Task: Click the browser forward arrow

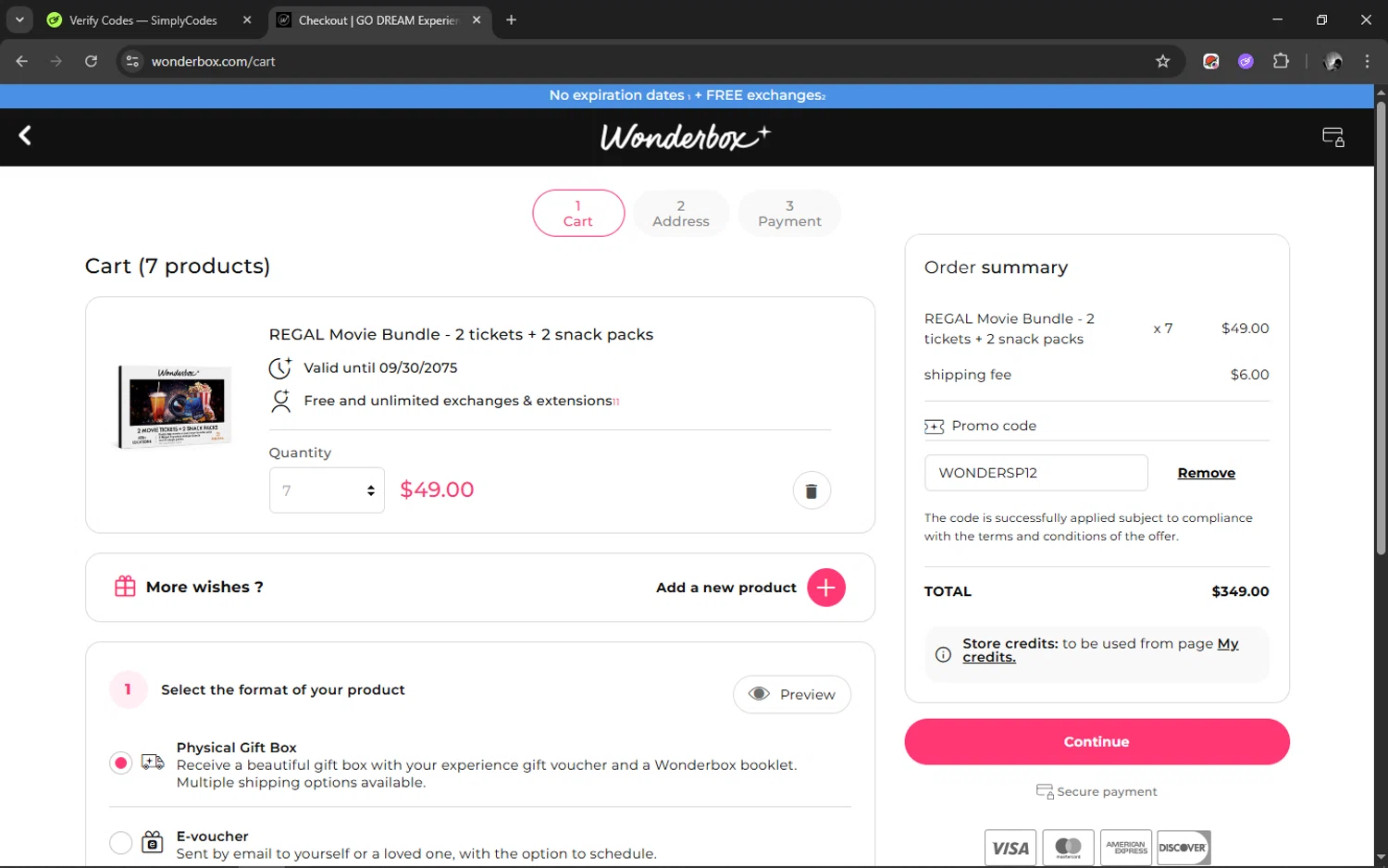Action: [x=56, y=61]
